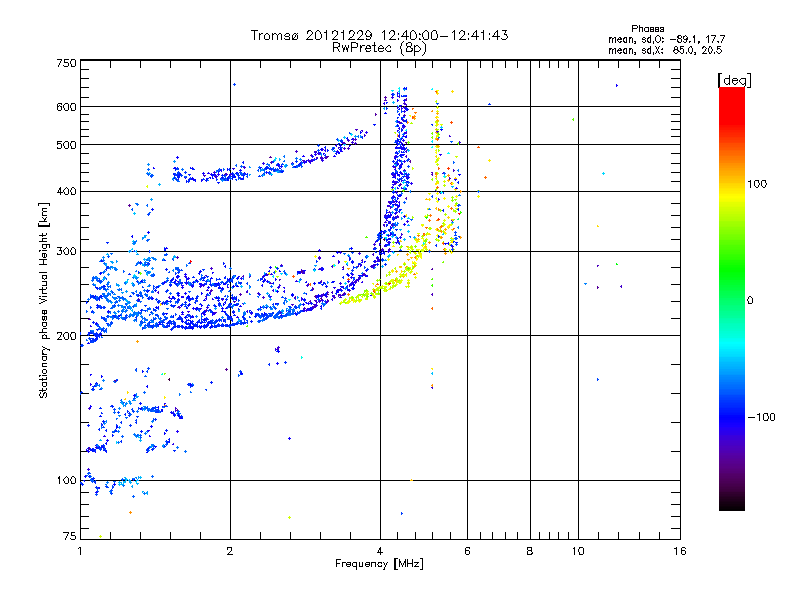
Task: Click the plot title "Tromsø 20121229 12:40:00-12:41:43"
Action: click(x=379, y=35)
